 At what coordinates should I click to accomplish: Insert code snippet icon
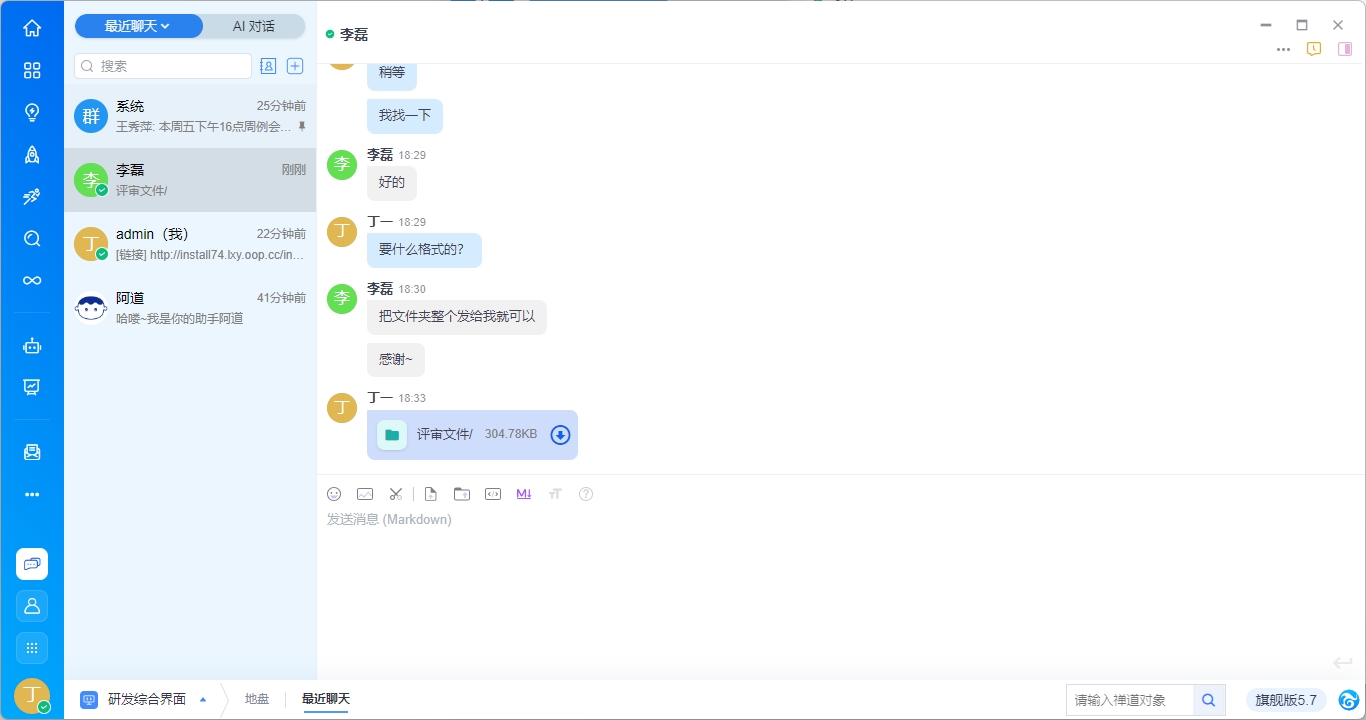pos(492,494)
